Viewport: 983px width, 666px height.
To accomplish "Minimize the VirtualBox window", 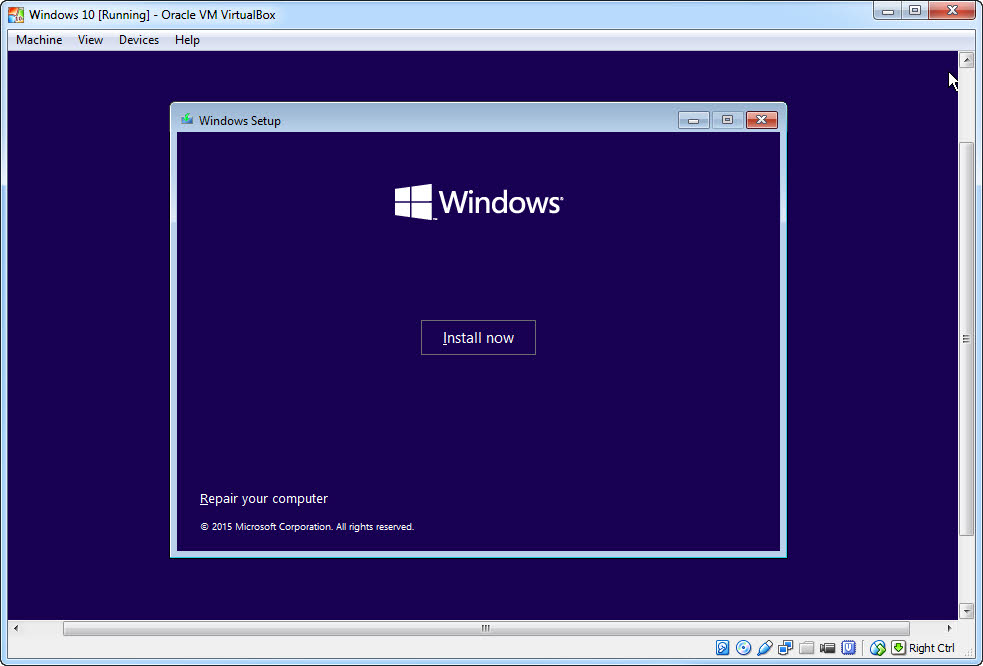I will click(x=887, y=11).
